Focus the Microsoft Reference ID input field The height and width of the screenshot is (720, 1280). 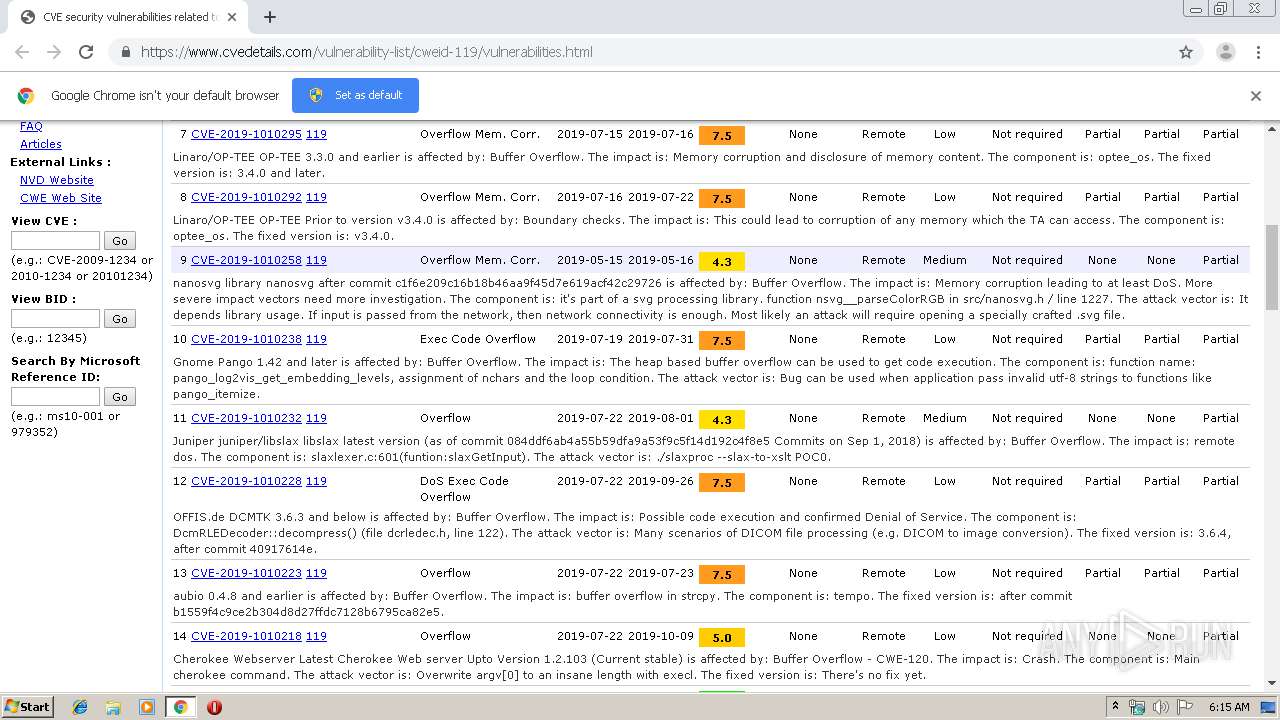point(55,396)
